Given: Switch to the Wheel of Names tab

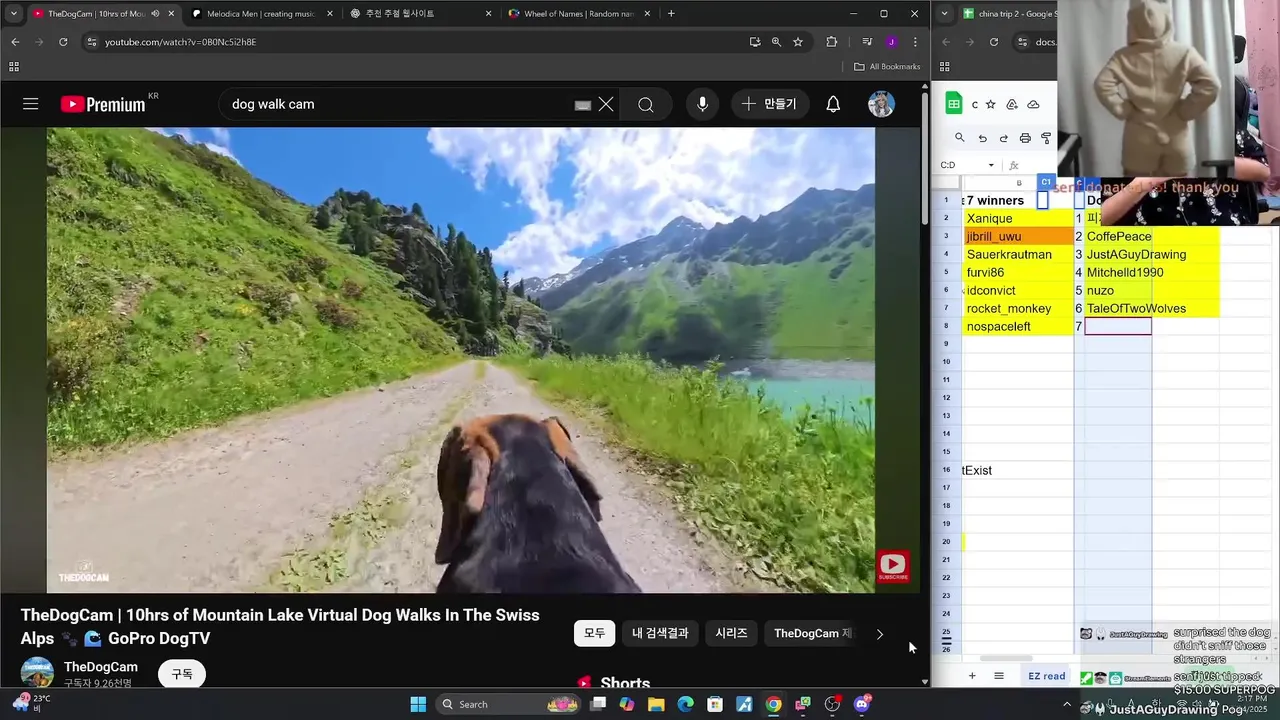Looking at the screenshot, I should click(579, 14).
